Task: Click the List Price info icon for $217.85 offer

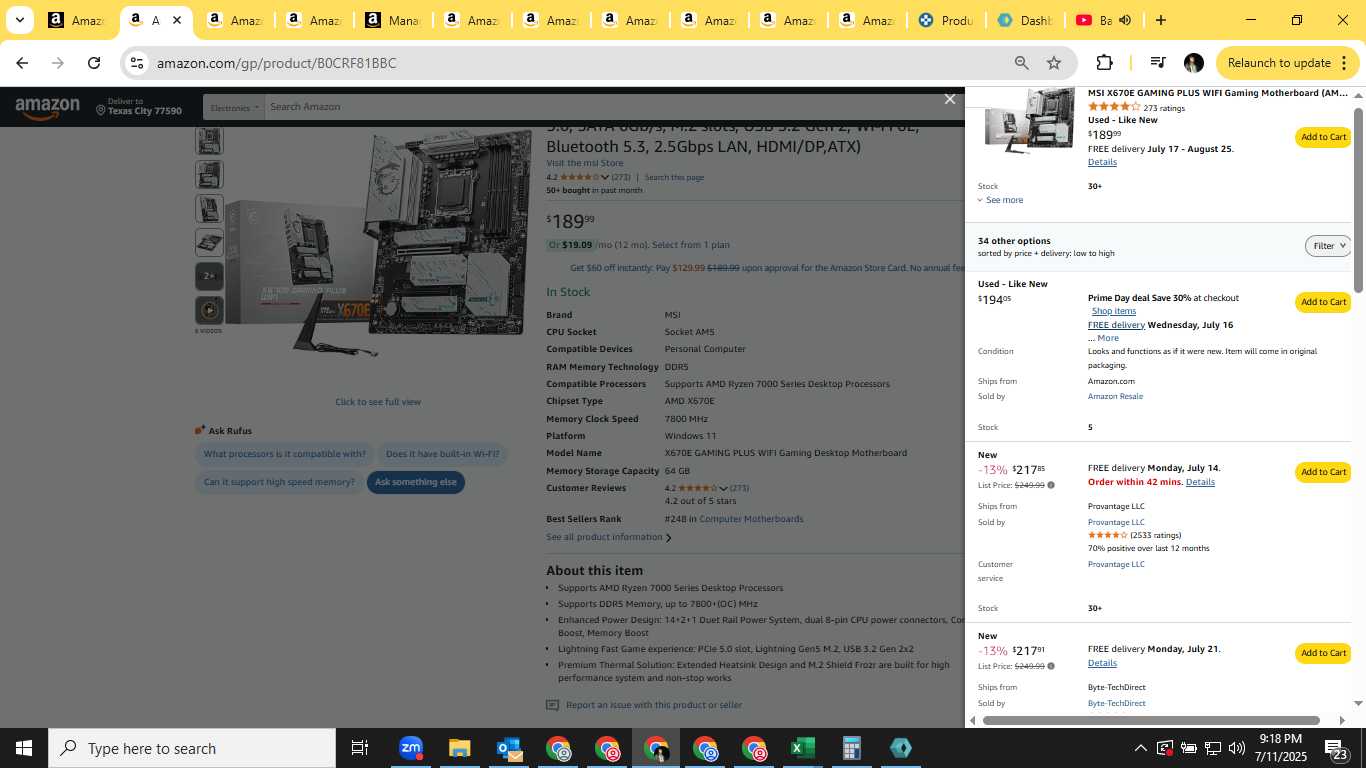Action: coord(1050,485)
